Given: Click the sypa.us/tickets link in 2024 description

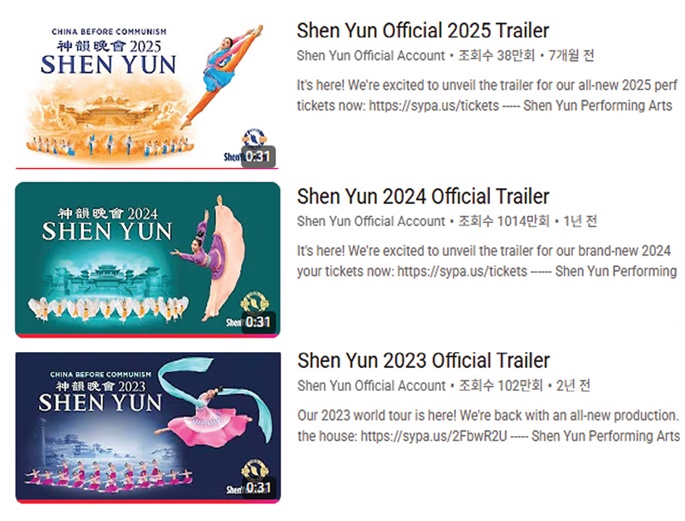Looking at the screenshot, I should [x=462, y=271].
